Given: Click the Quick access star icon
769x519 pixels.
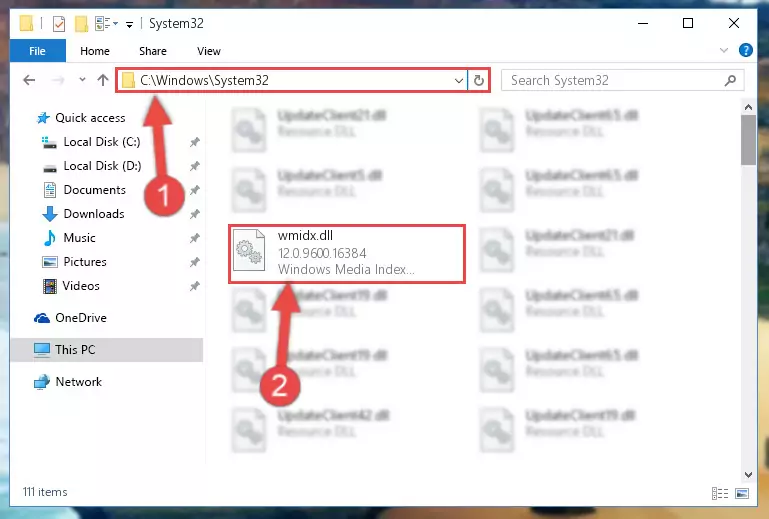Looking at the screenshot, I should 43,118.
